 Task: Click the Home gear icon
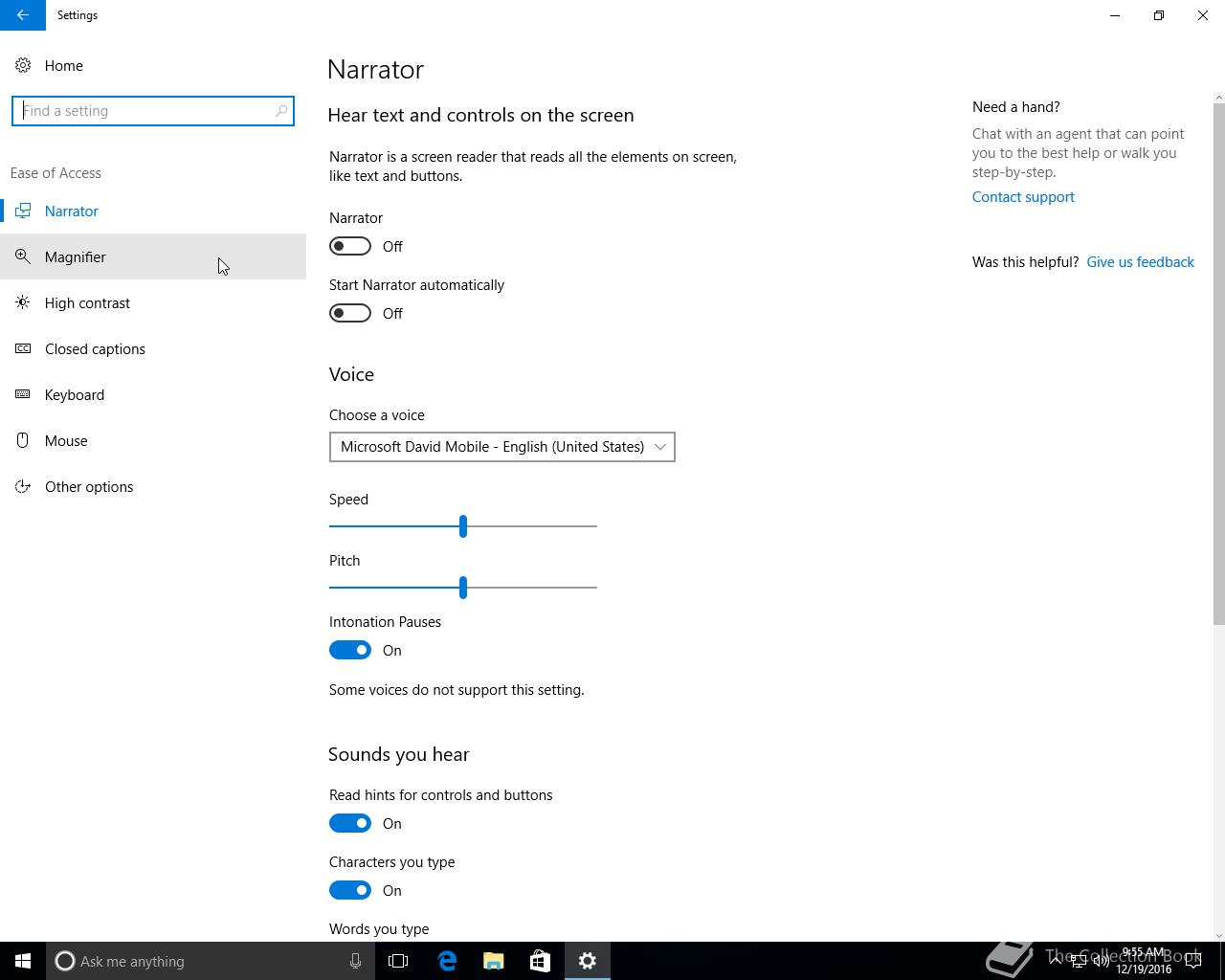pos(23,65)
